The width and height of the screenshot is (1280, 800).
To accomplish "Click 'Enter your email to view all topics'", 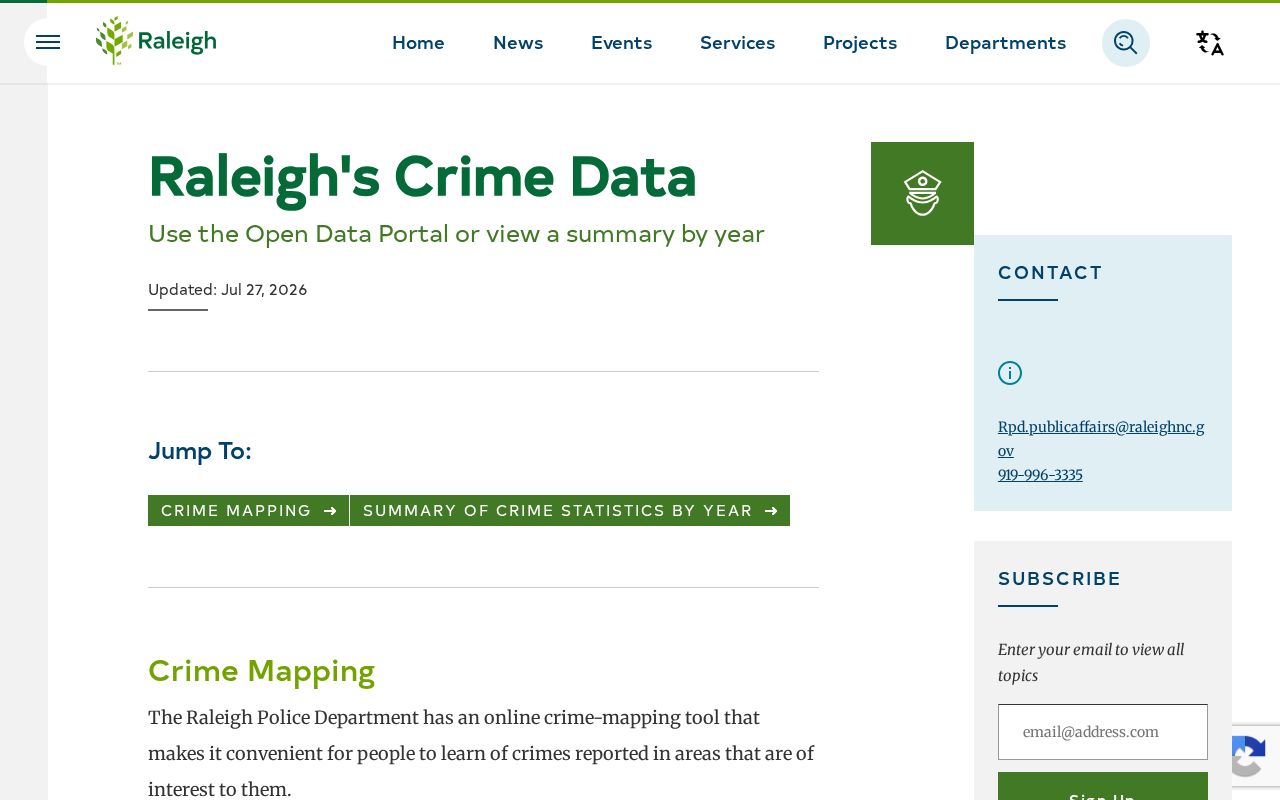I will coord(1091,663).
